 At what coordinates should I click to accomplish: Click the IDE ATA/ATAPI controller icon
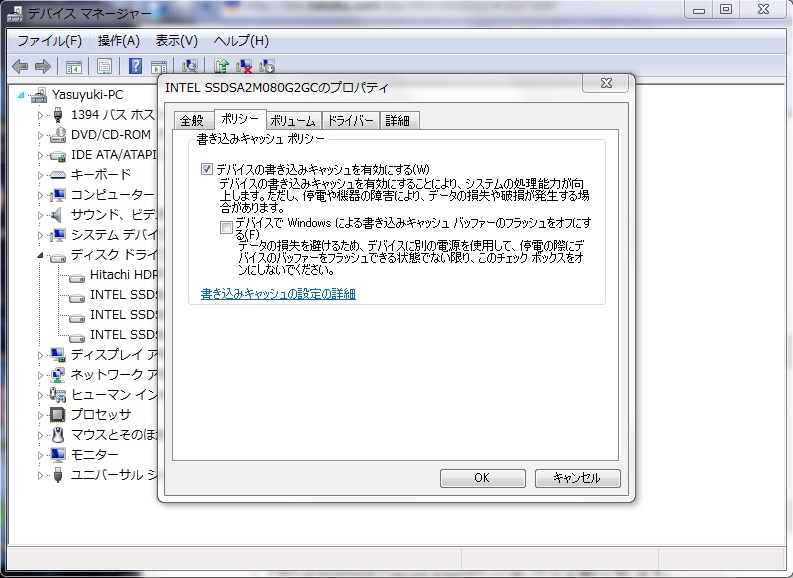[x=58, y=156]
